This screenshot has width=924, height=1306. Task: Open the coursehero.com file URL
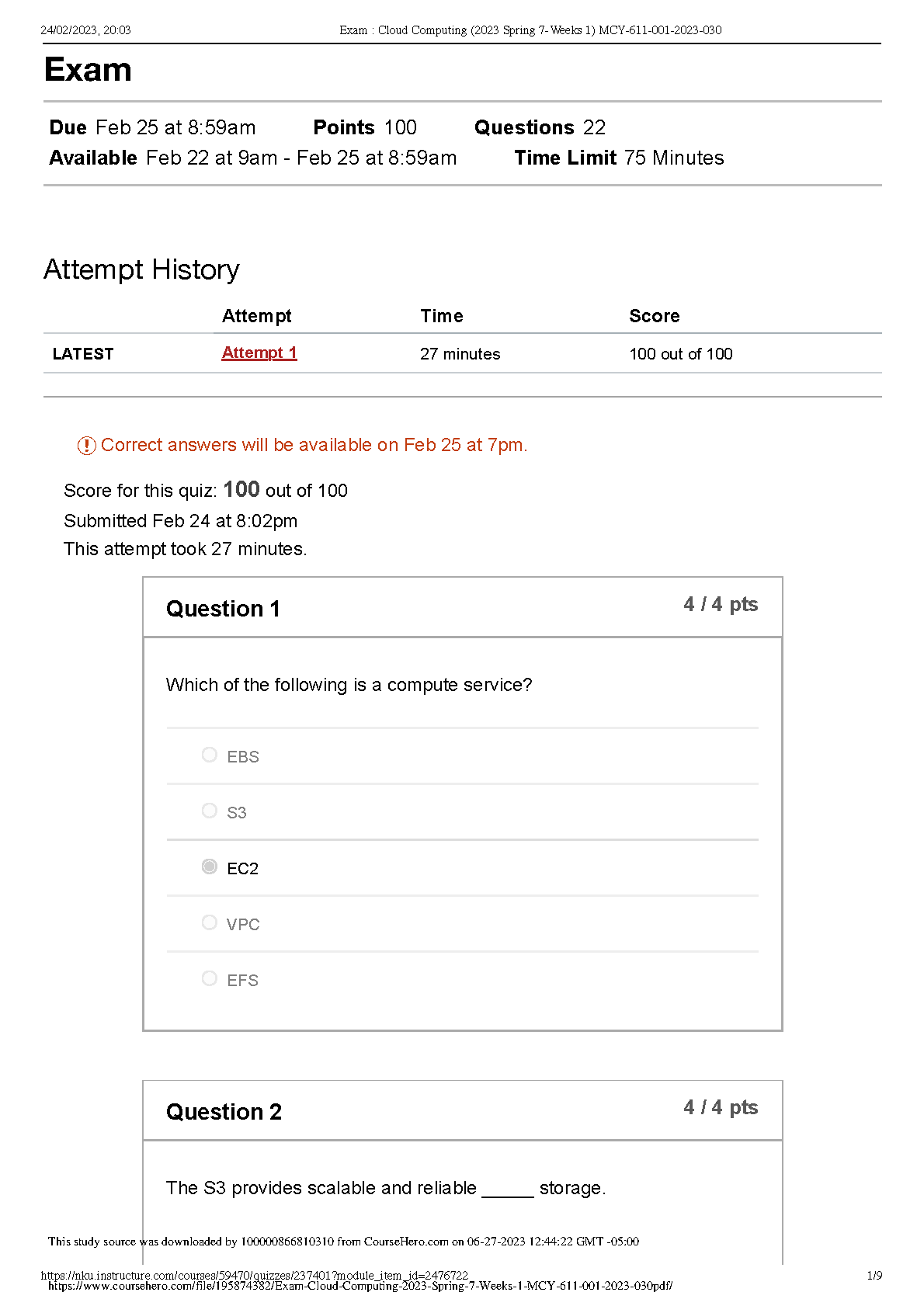(360, 1286)
